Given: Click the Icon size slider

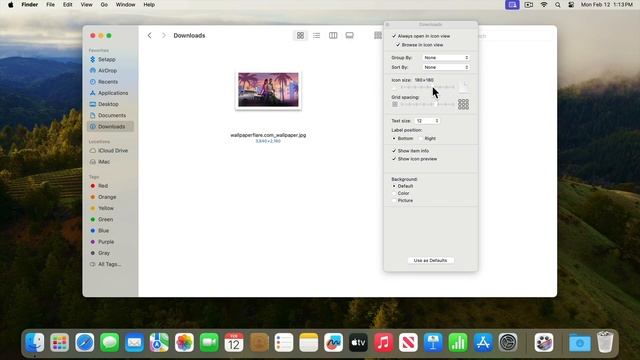Looking at the screenshot, I should click(428, 87).
